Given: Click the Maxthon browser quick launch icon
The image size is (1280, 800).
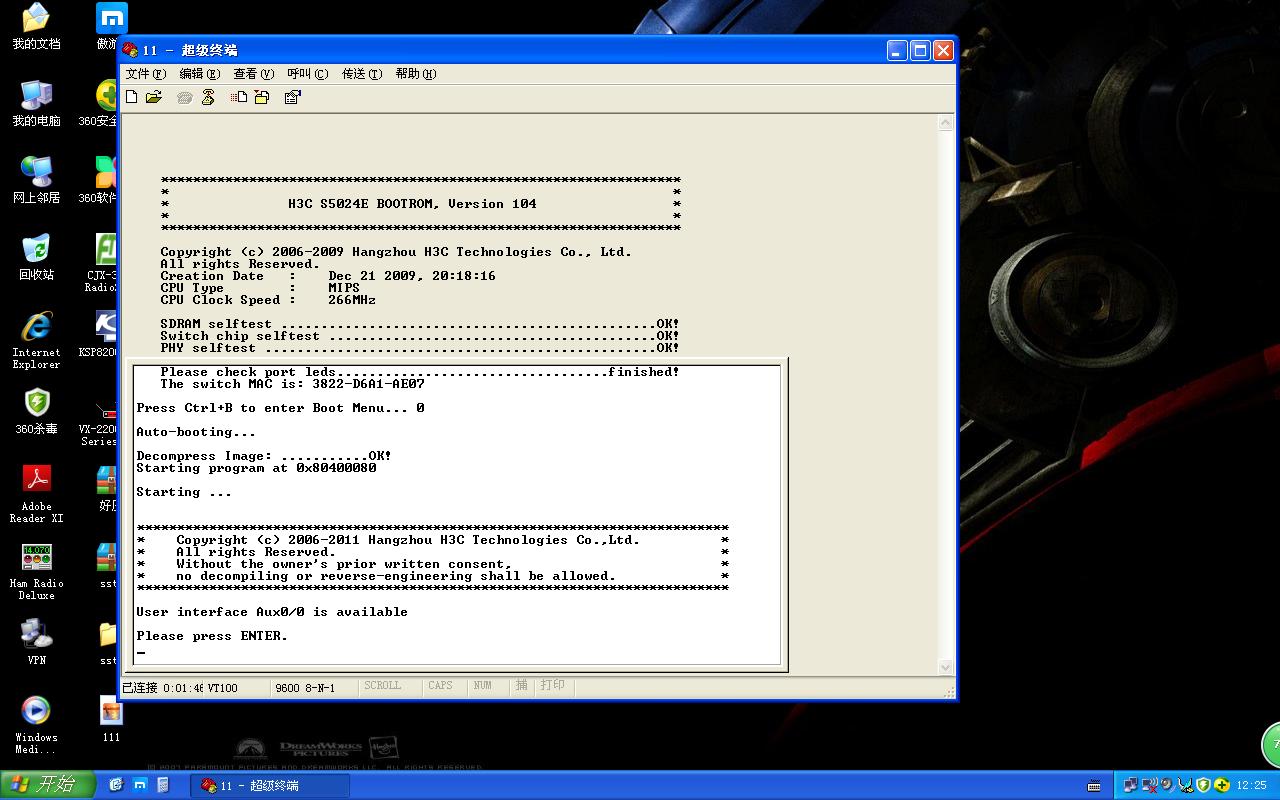Looking at the screenshot, I should pos(140,785).
